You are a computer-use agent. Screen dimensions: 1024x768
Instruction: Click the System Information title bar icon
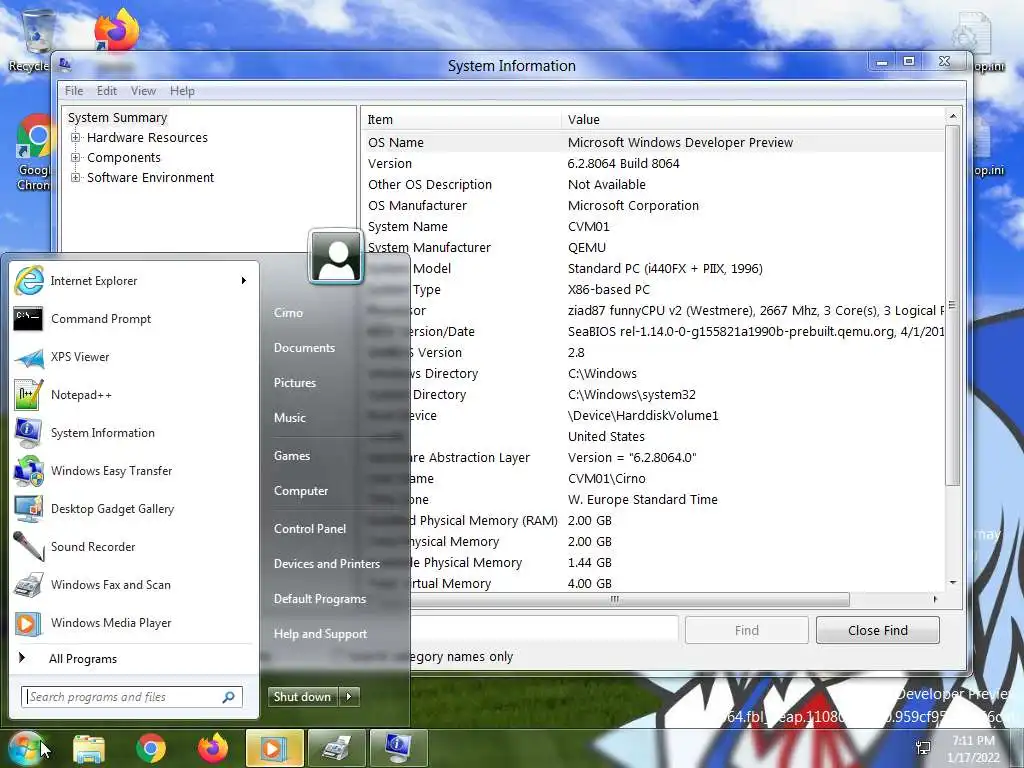(65, 64)
